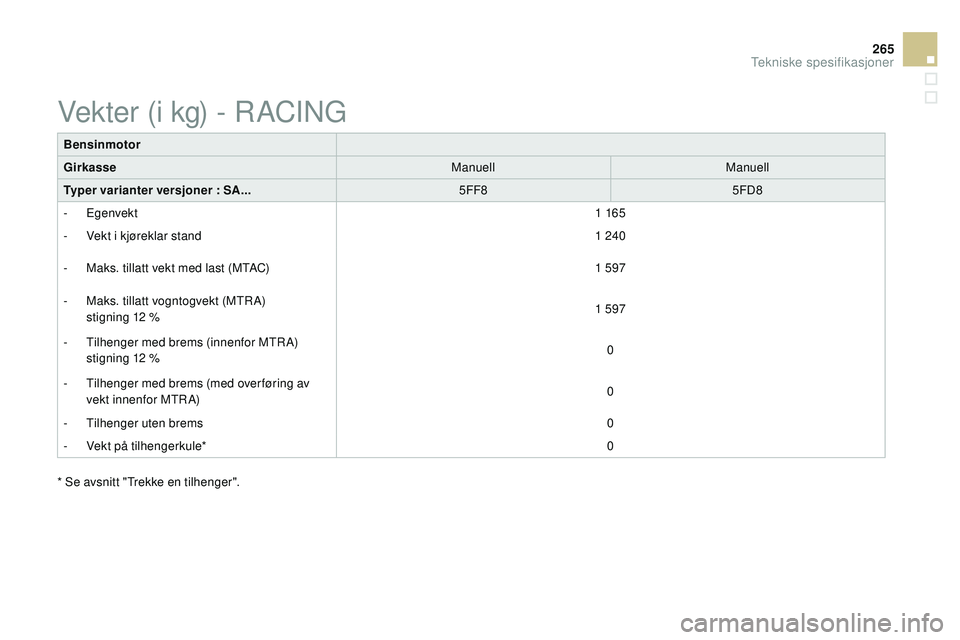960x640 pixels.
Task: Click the page title 'Vekter (i kg) - RACING'
Action: click(202, 113)
